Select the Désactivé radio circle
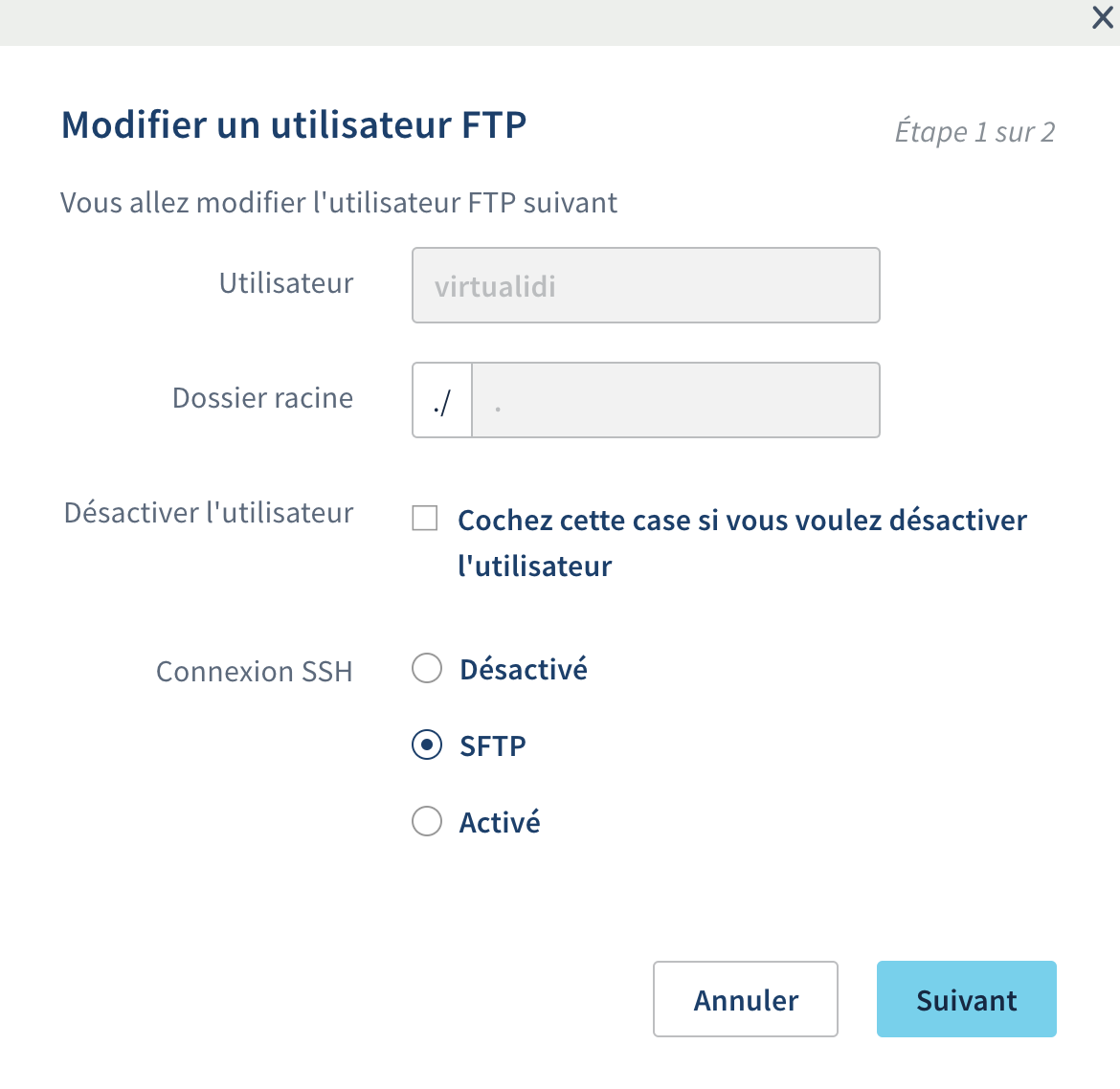 coord(427,668)
